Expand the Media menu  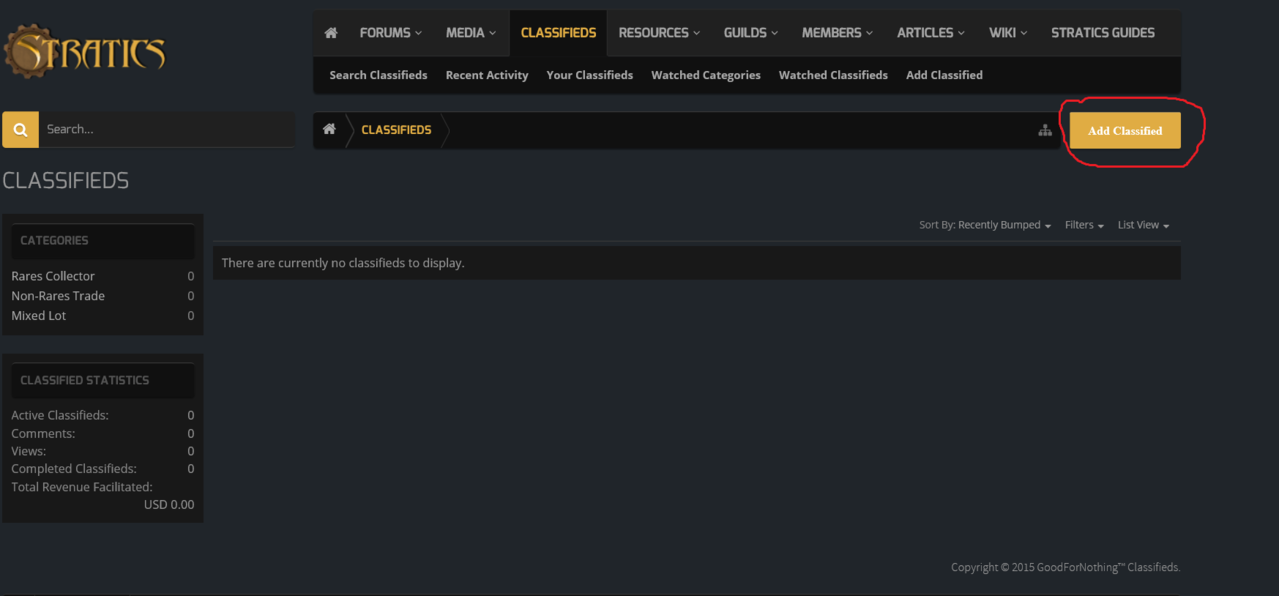click(x=471, y=33)
